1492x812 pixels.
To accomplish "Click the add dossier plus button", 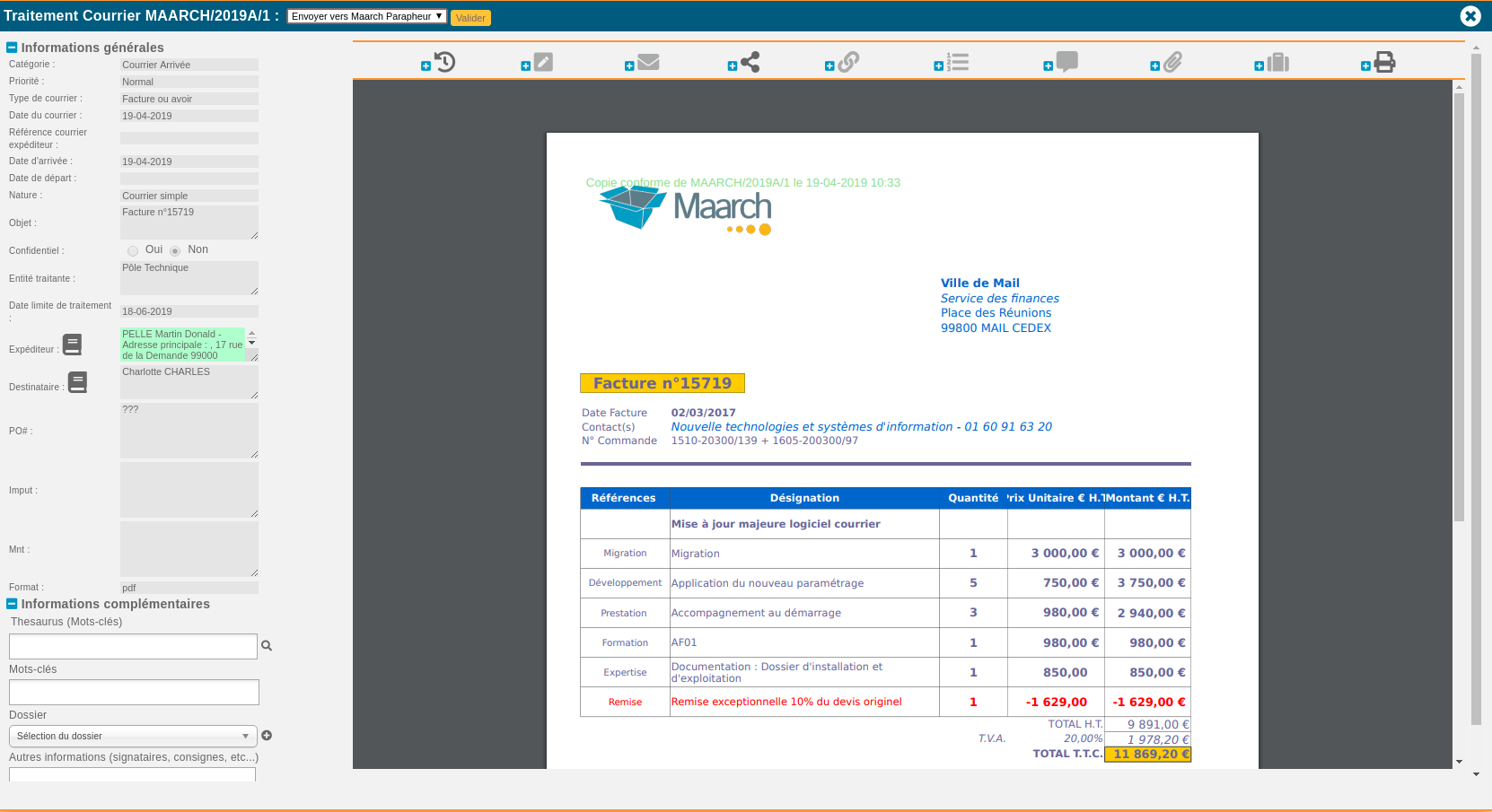I will [x=267, y=736].
